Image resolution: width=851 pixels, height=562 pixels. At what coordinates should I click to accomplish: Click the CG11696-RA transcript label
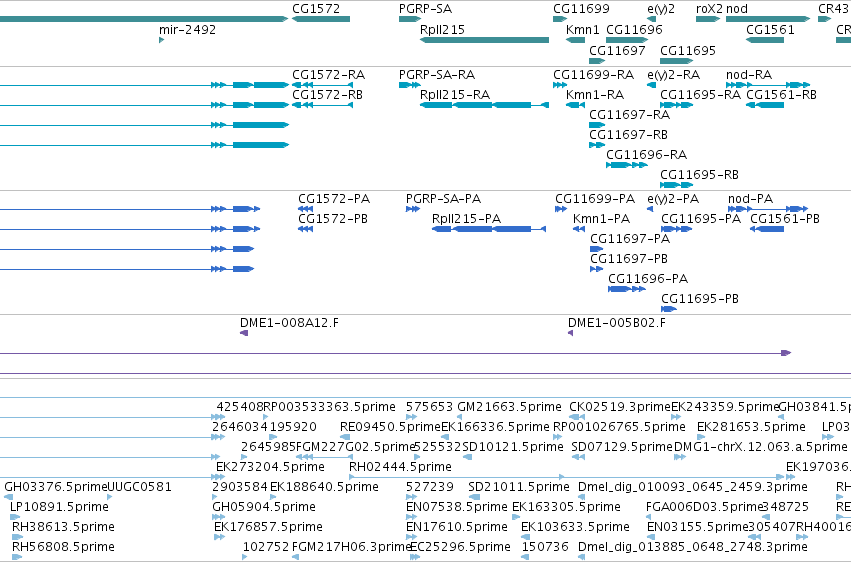(646, 155)
